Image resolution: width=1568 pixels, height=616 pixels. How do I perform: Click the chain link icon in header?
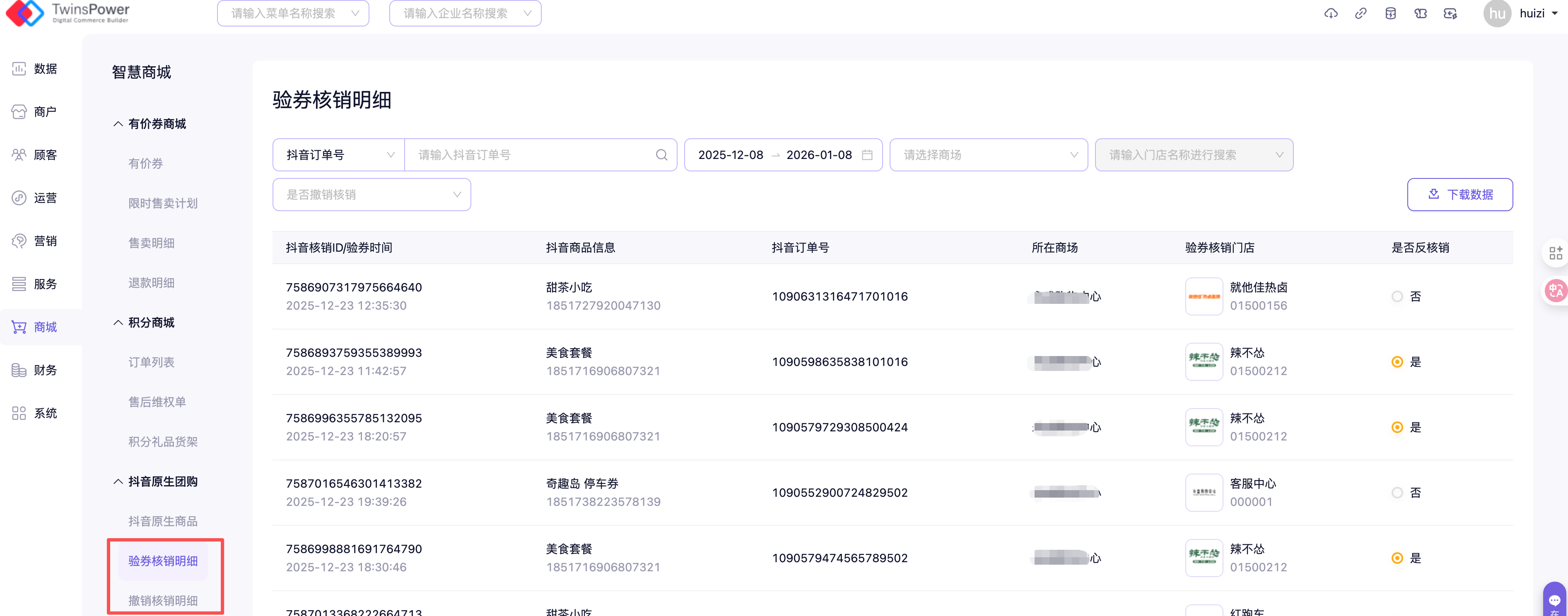tap(1361, 13)
